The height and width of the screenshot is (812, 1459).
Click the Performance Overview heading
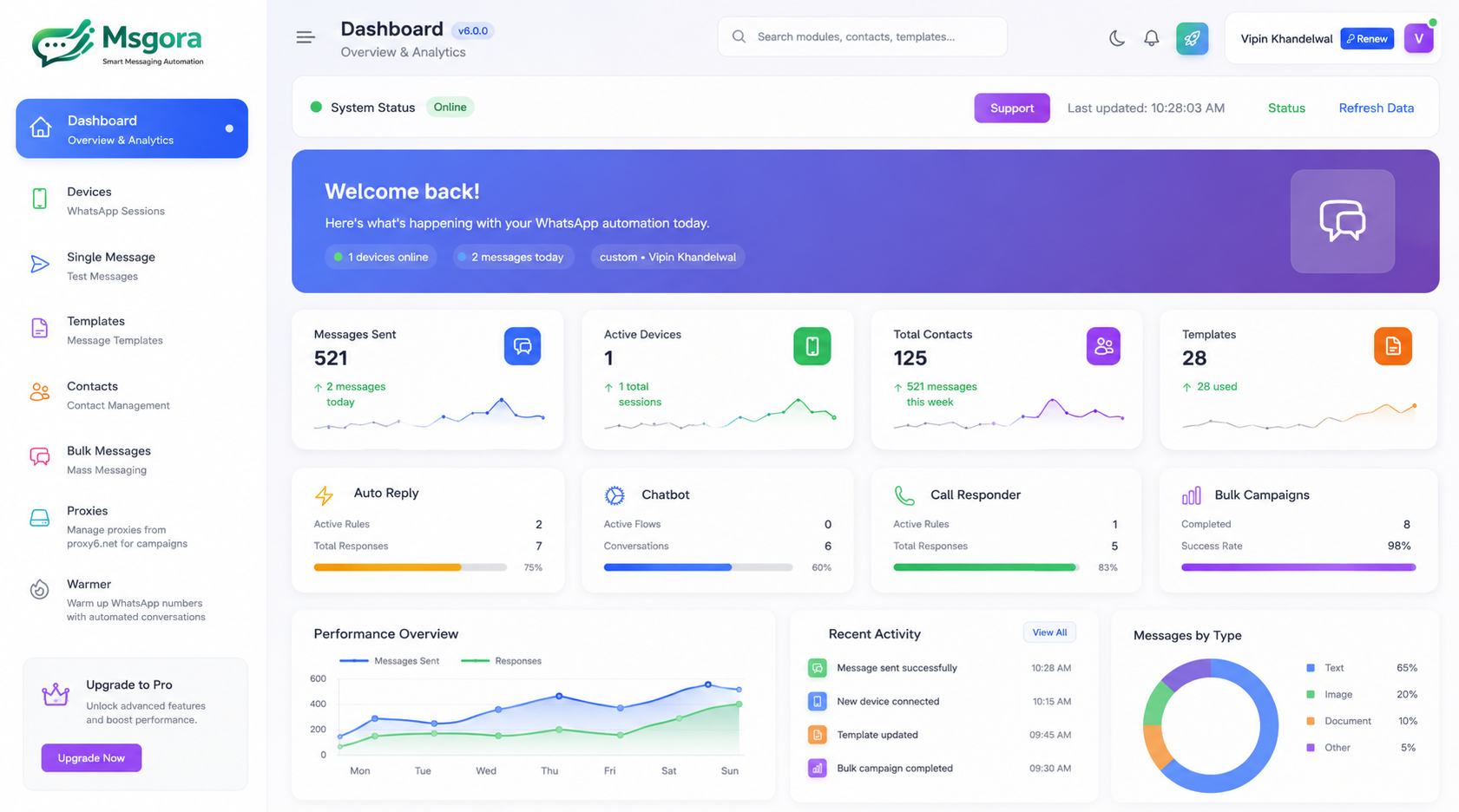click(385, 634)
